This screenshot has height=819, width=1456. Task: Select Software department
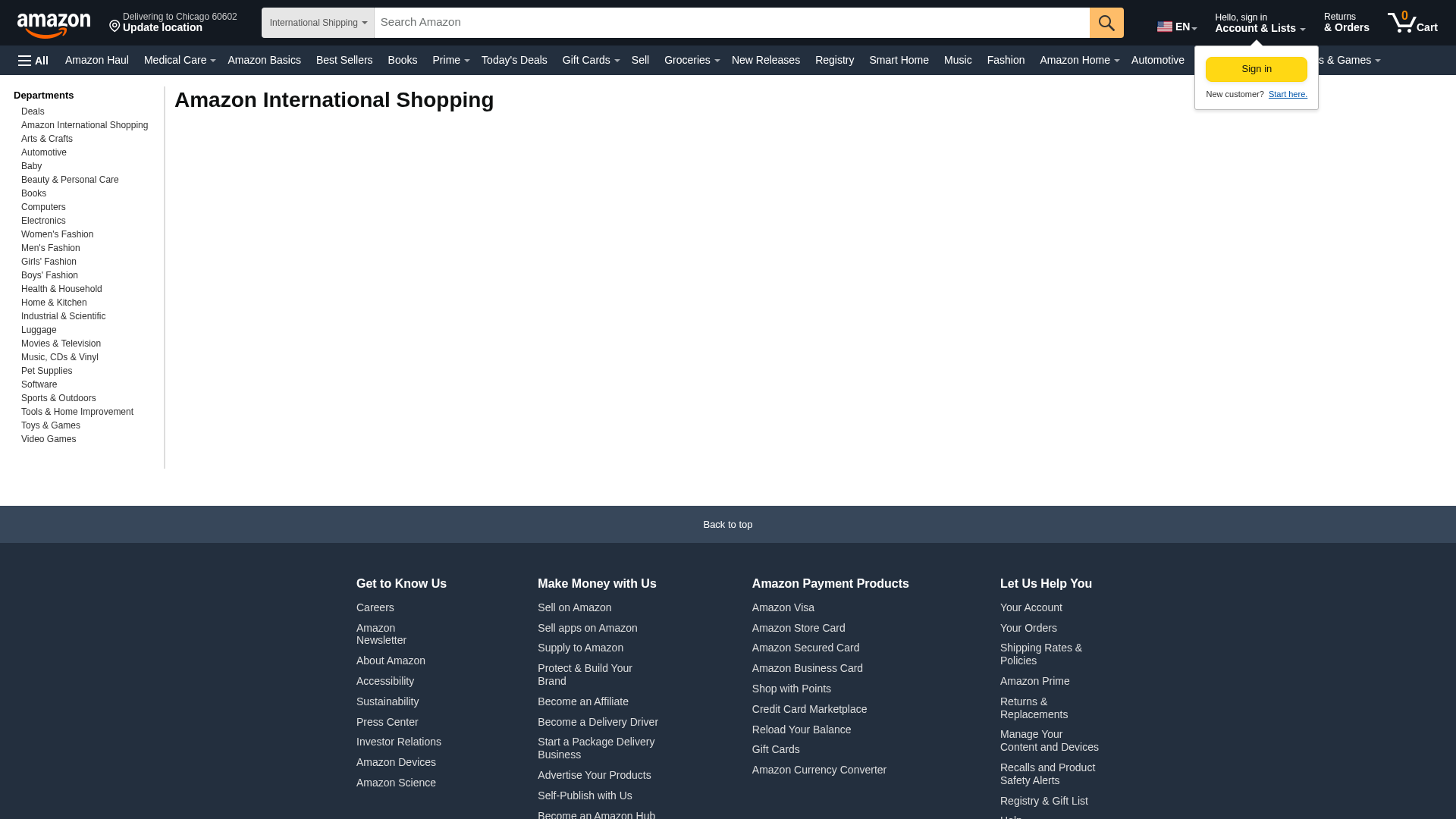[39, 384]
